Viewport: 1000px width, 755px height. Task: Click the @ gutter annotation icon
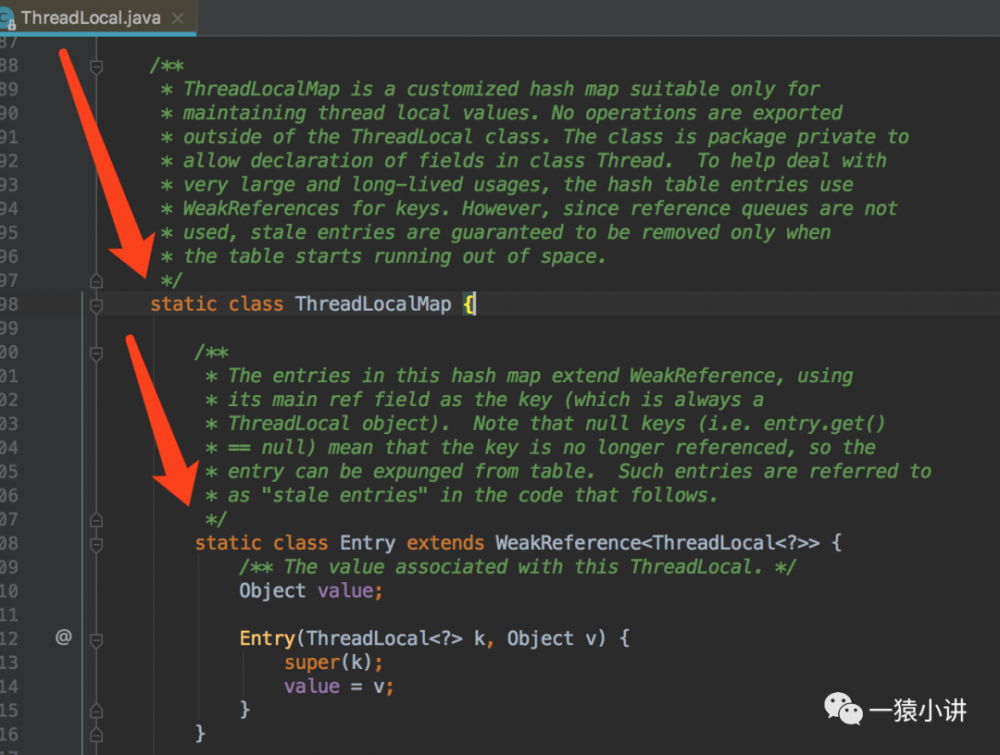[x=63, y=637]
